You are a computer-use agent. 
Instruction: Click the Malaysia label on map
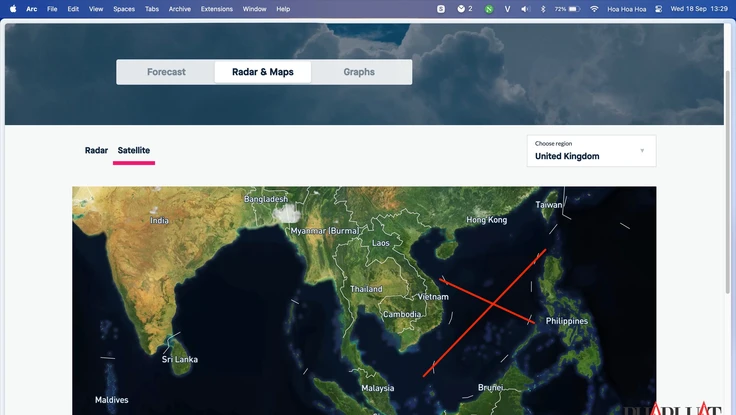coord(378,388)
